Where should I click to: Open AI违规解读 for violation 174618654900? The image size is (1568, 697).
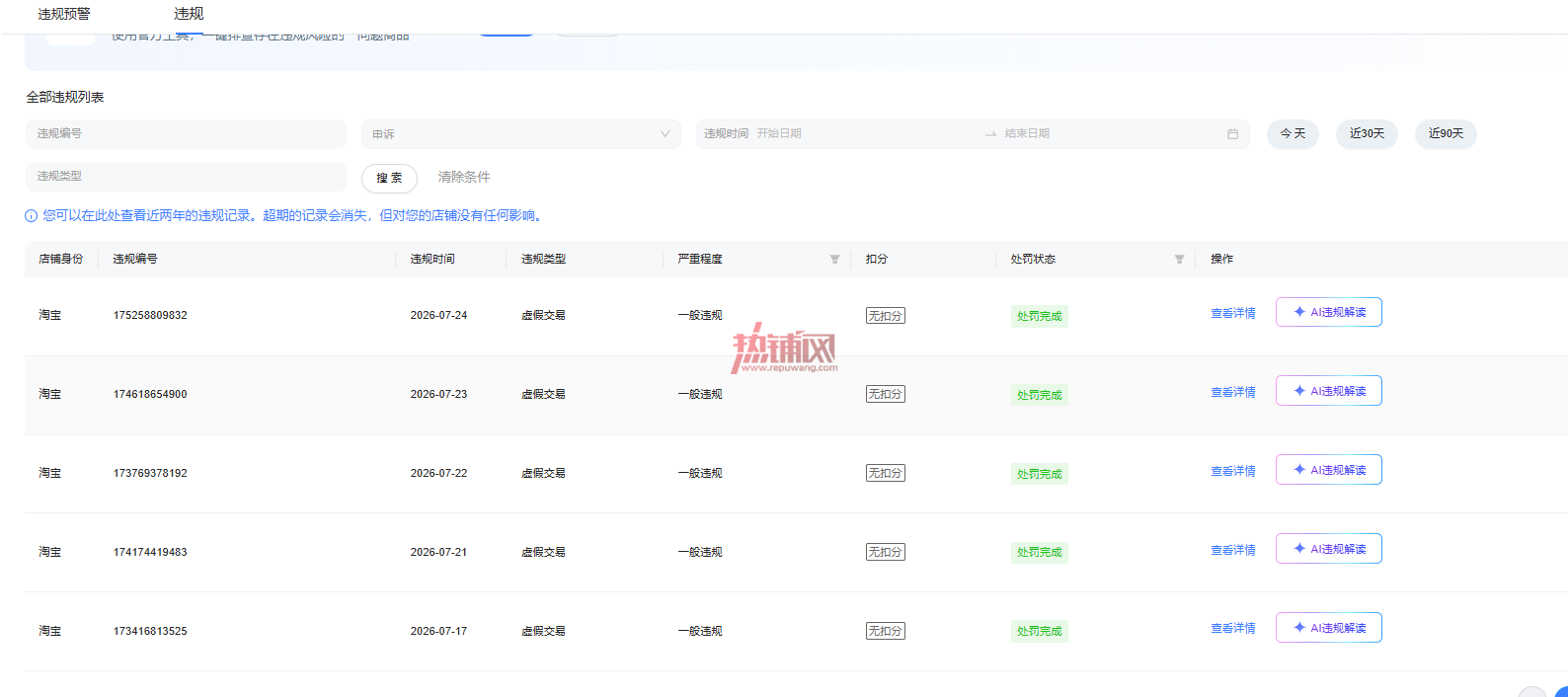pos(1329,391)
